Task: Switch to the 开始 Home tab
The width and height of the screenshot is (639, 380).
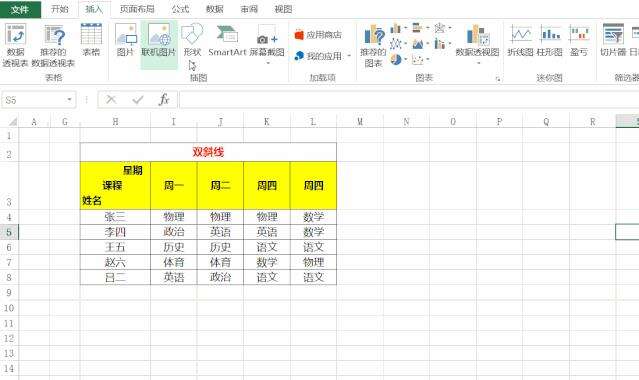Action: click(60, 9)
